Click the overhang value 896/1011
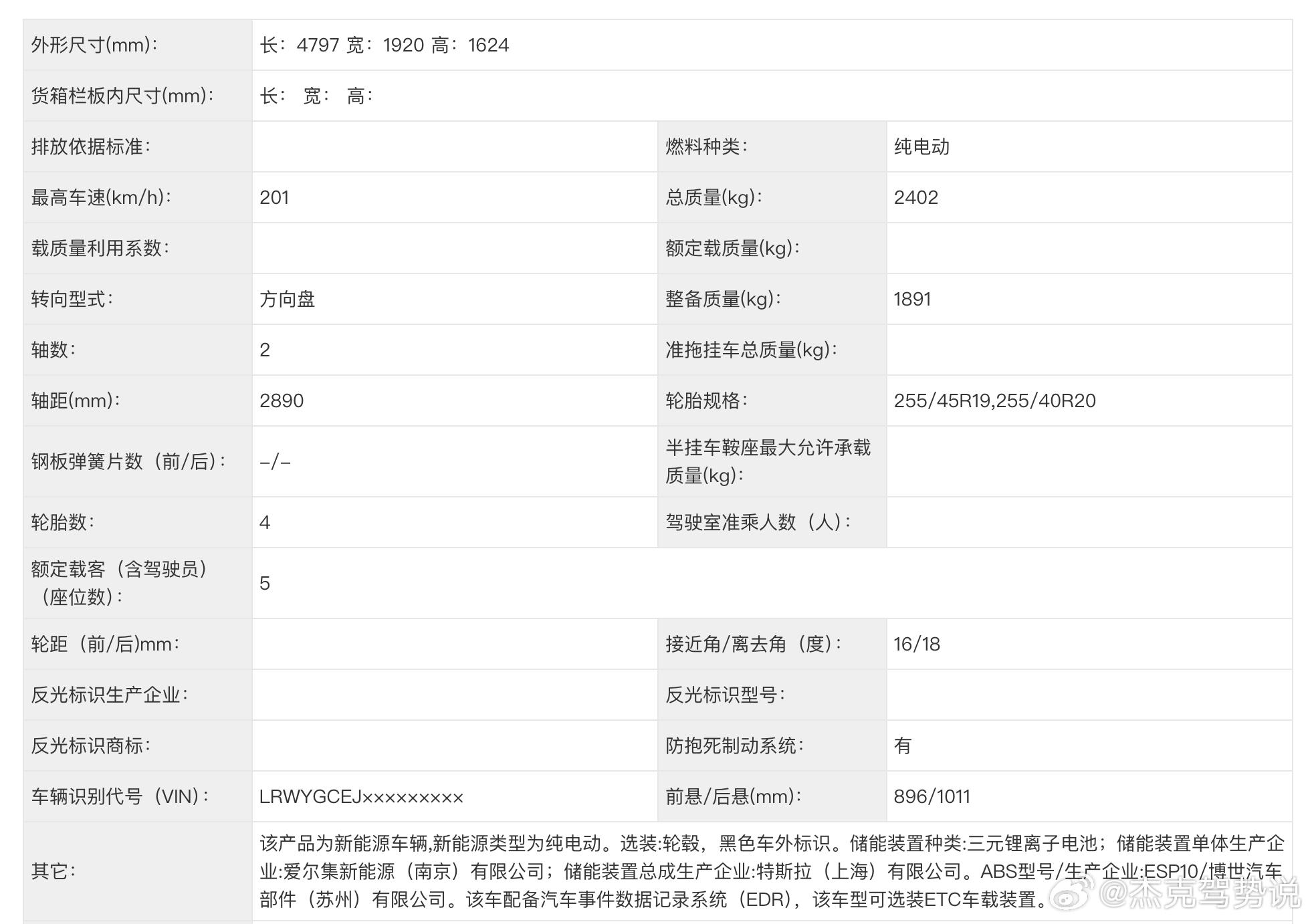Viewport: 1312px width, 924px height. 932,796
